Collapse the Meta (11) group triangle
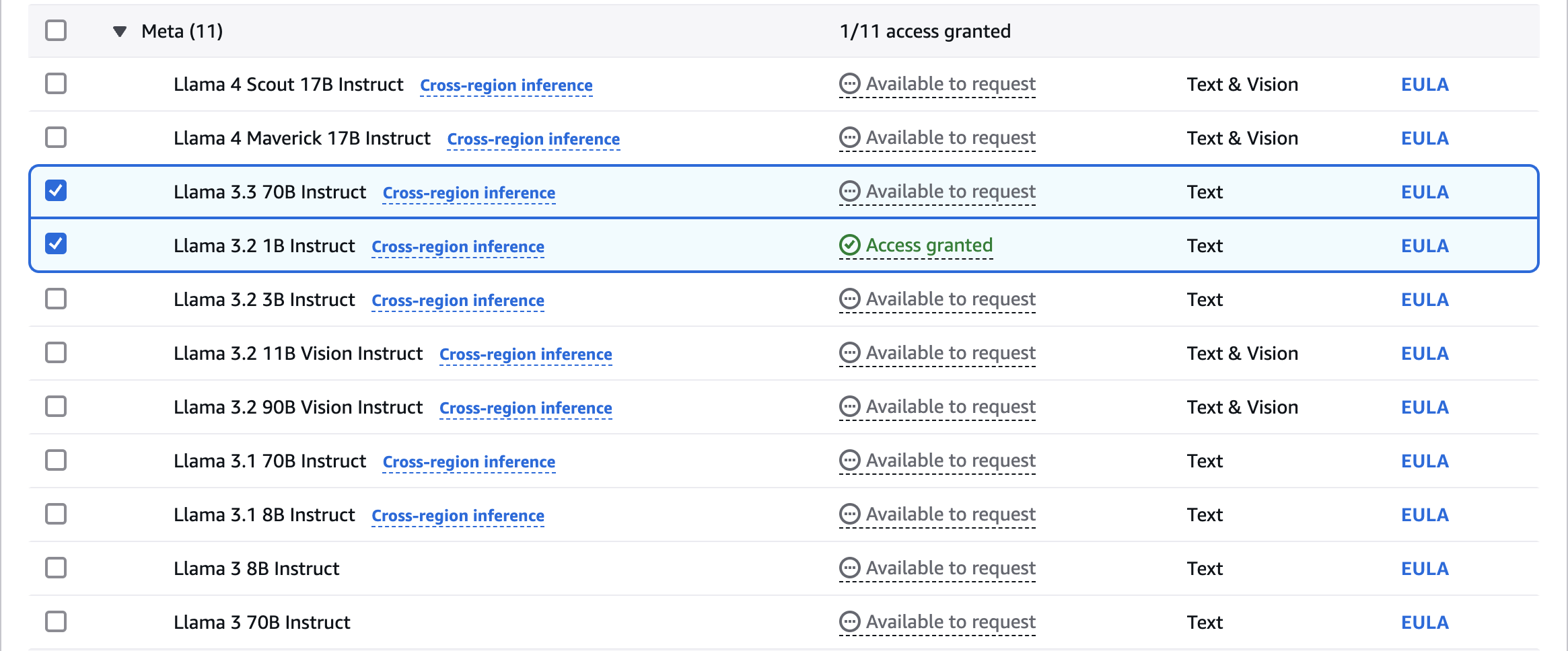 point(120,31)
